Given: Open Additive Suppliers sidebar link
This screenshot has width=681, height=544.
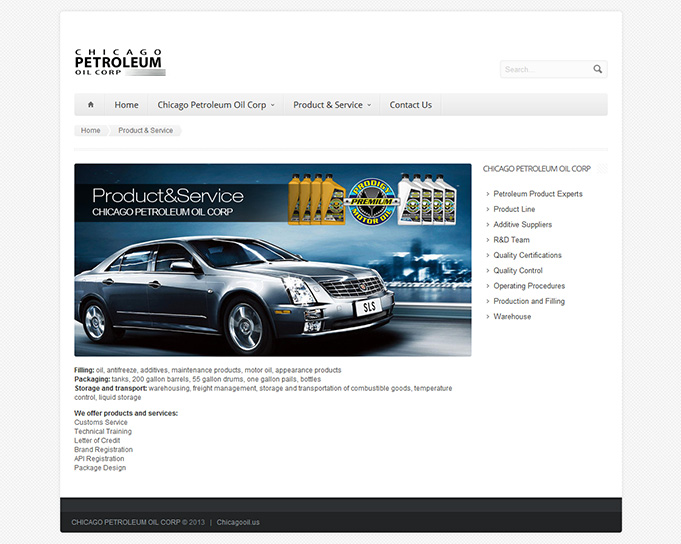Looking at the screenshot, I should [x=522, y=224].
